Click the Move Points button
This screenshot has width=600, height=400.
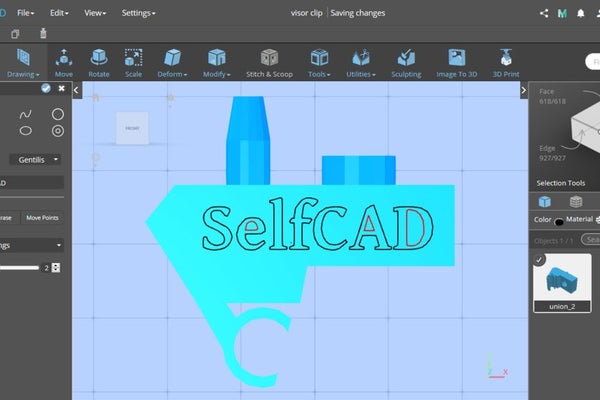[x=42, y=217]
